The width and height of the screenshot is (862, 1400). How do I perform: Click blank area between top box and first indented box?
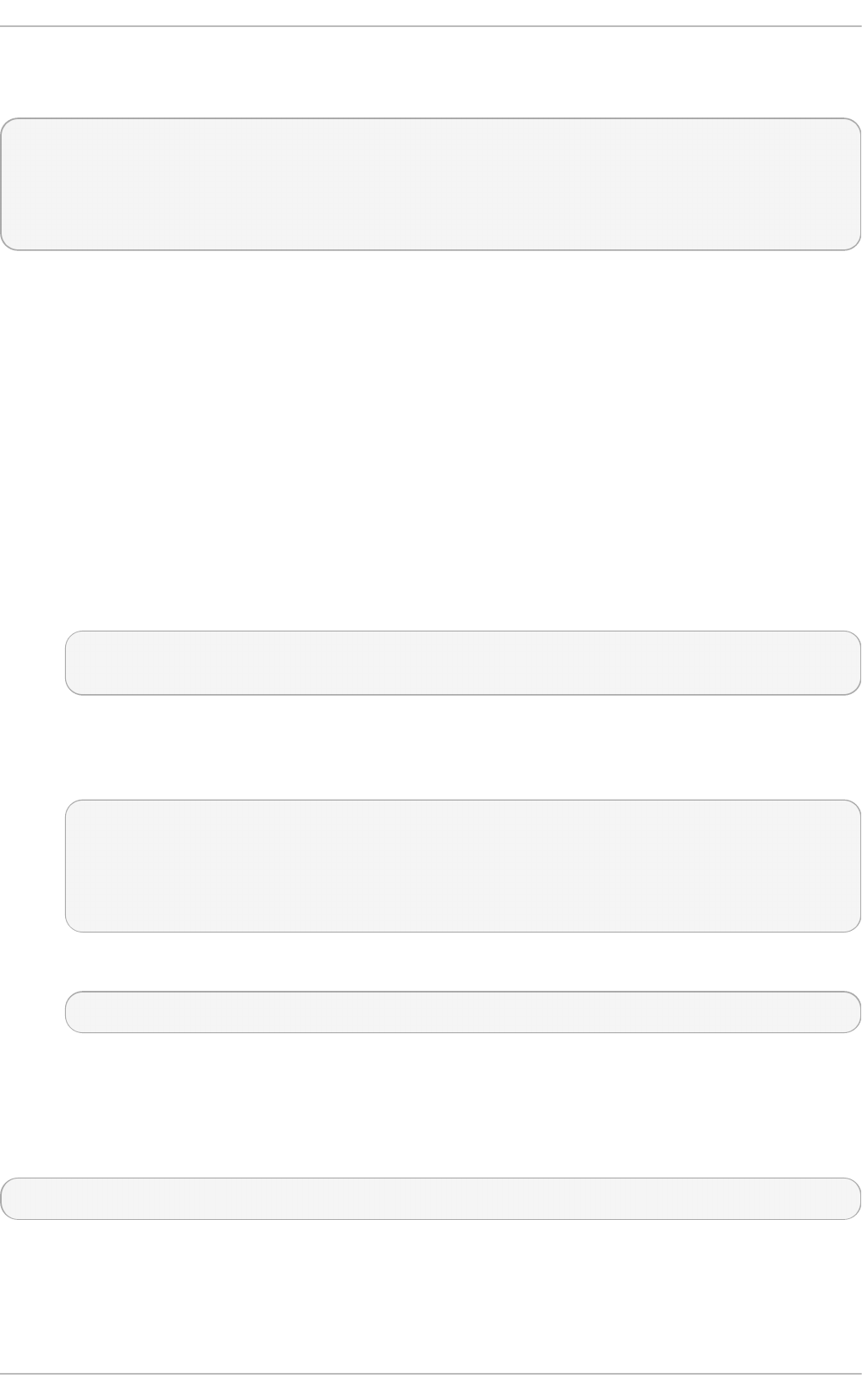431,440
